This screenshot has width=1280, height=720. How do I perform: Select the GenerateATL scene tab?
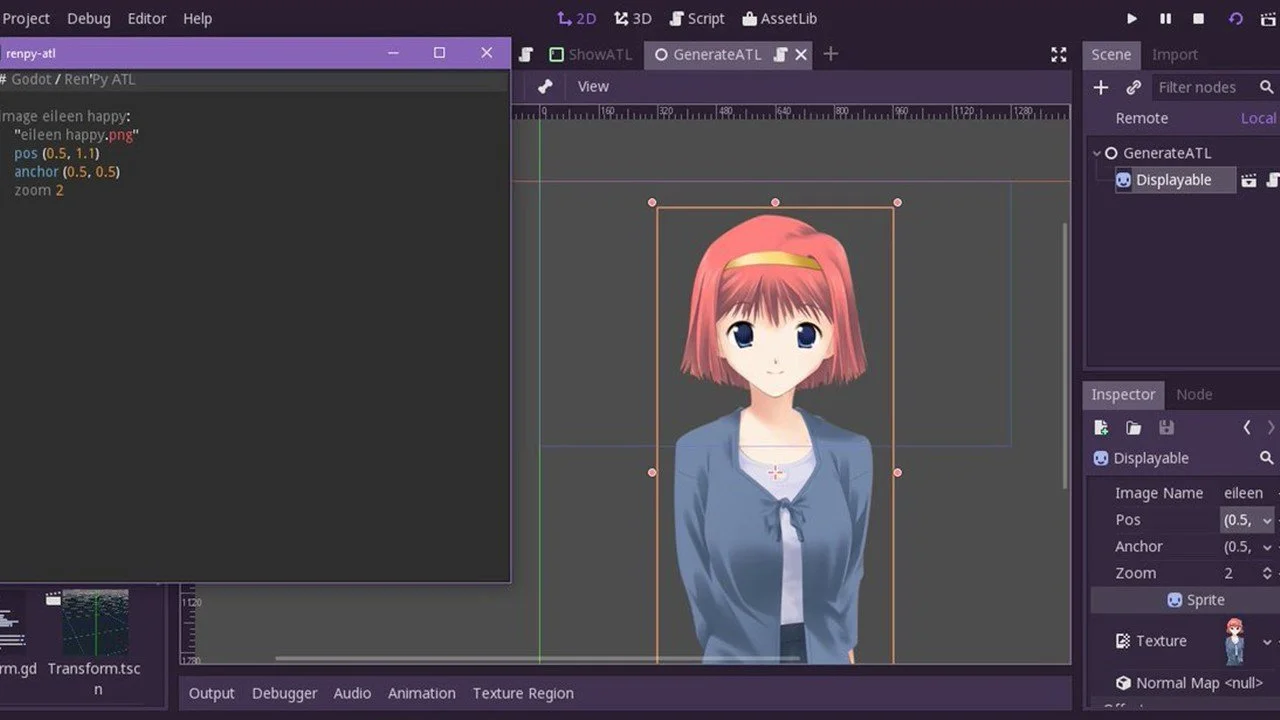(717, 55)
